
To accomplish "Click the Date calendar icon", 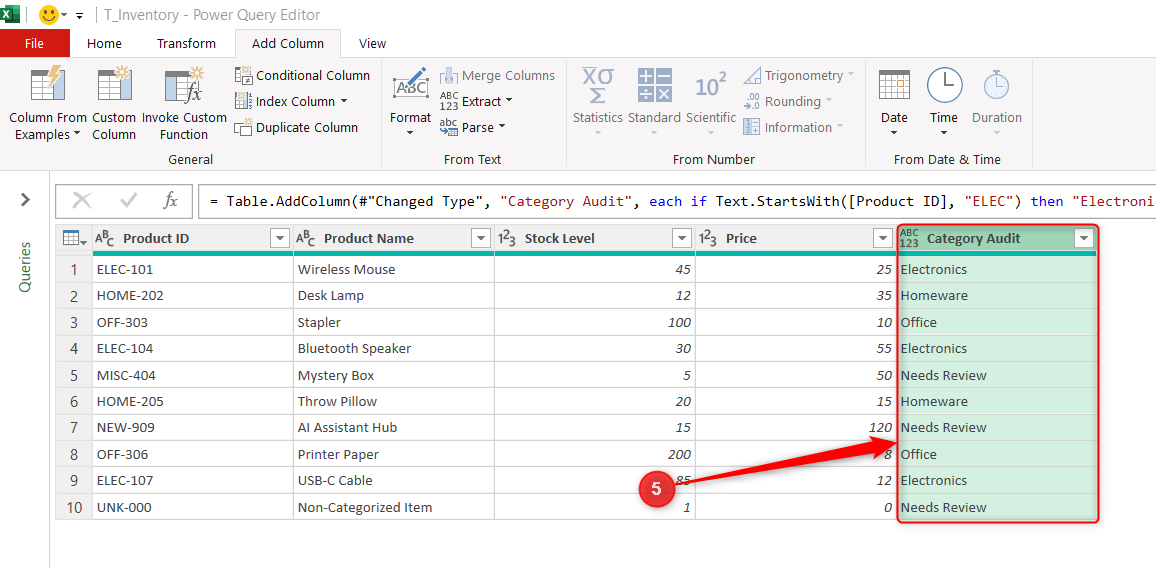I will [x=894, y=86].
